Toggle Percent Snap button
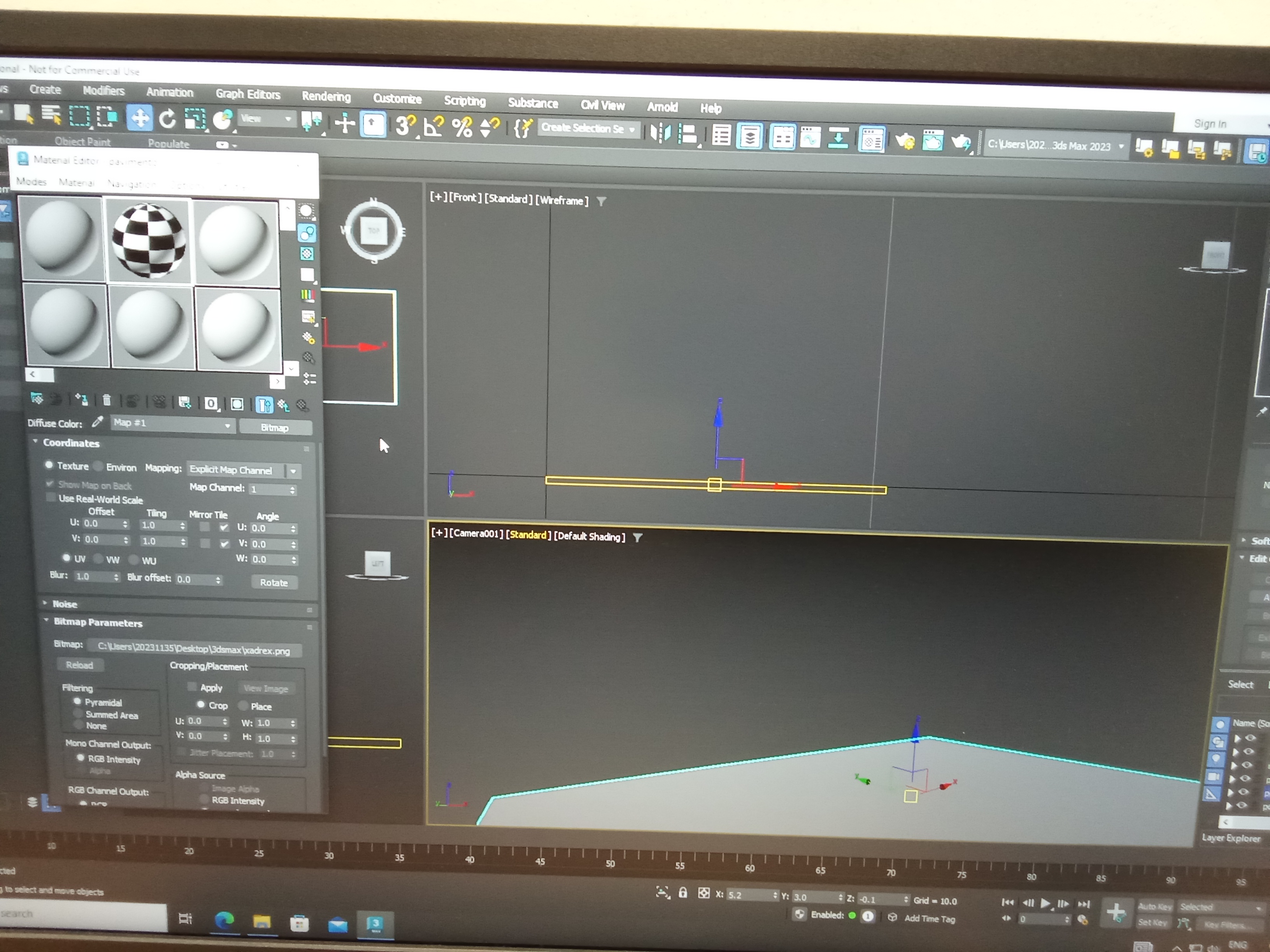Image resolution: width=1270 pixels, height=952 pixels. pos(461,127)
